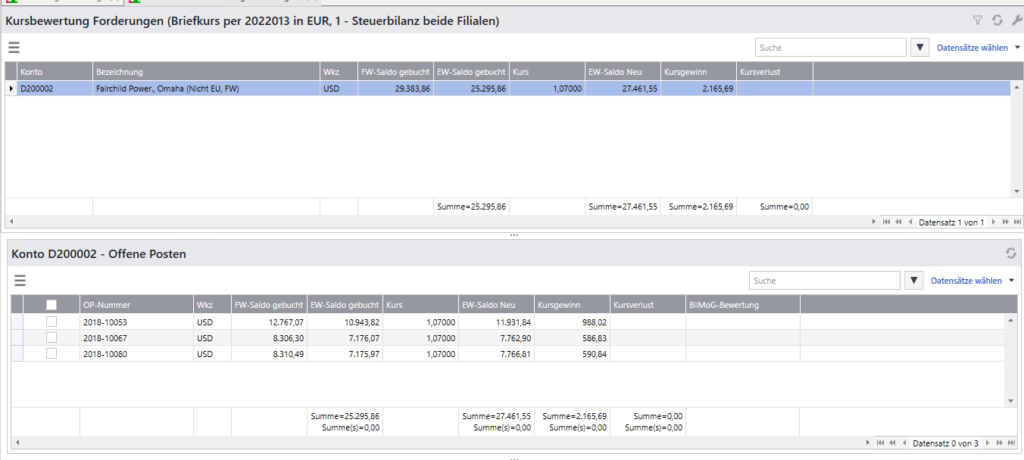
Task: Open search options dropdown in upper panel
Action: coord(920,47)
